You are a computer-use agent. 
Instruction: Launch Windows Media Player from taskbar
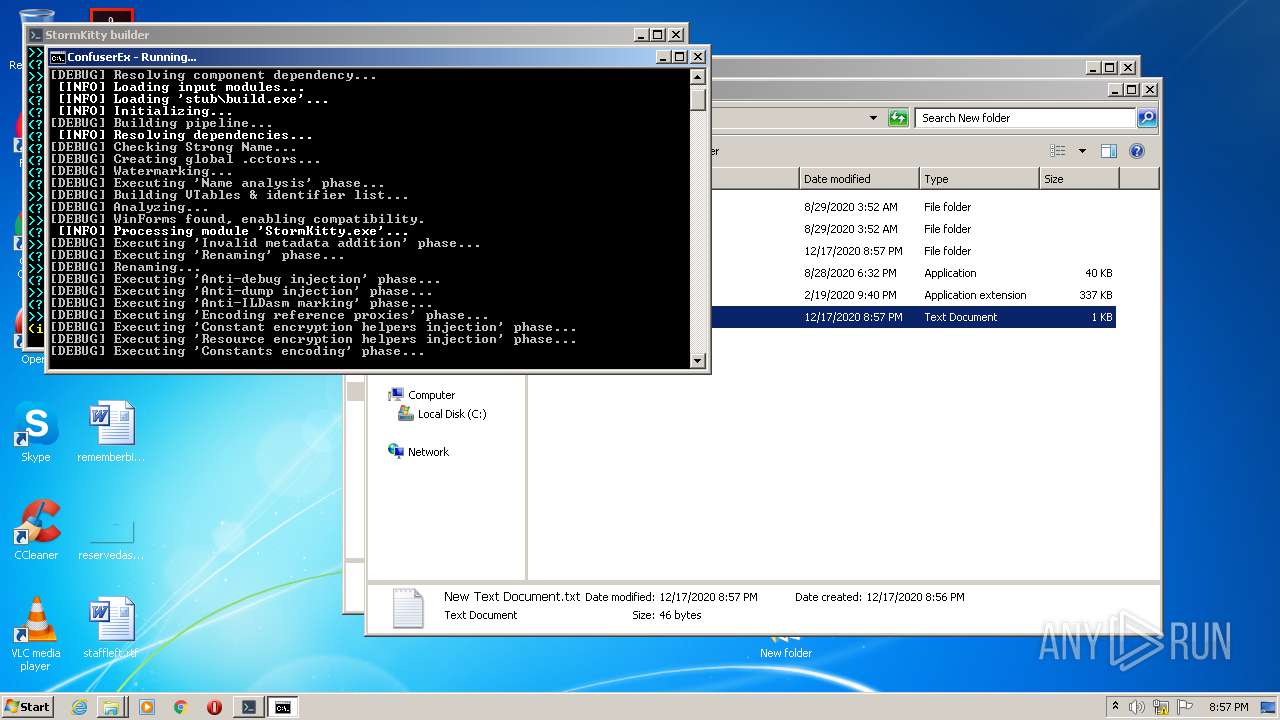[147, 707]
